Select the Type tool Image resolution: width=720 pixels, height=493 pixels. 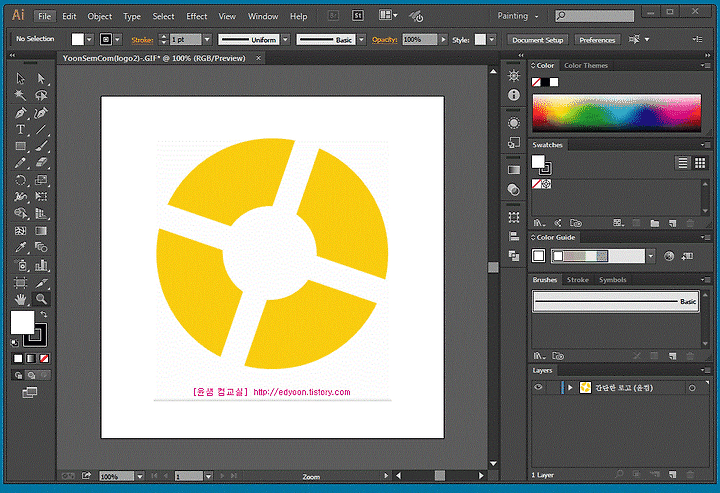point(20,129)
